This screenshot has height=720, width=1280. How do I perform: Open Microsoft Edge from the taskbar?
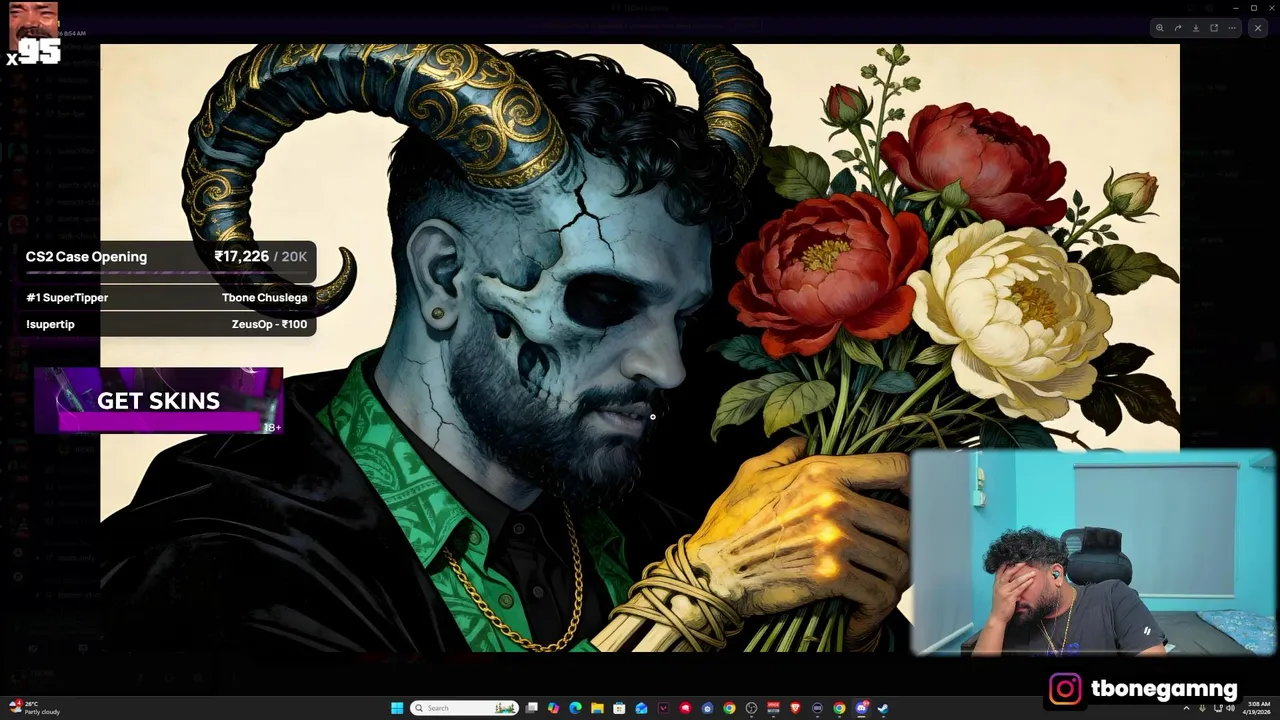click(575, 708)
